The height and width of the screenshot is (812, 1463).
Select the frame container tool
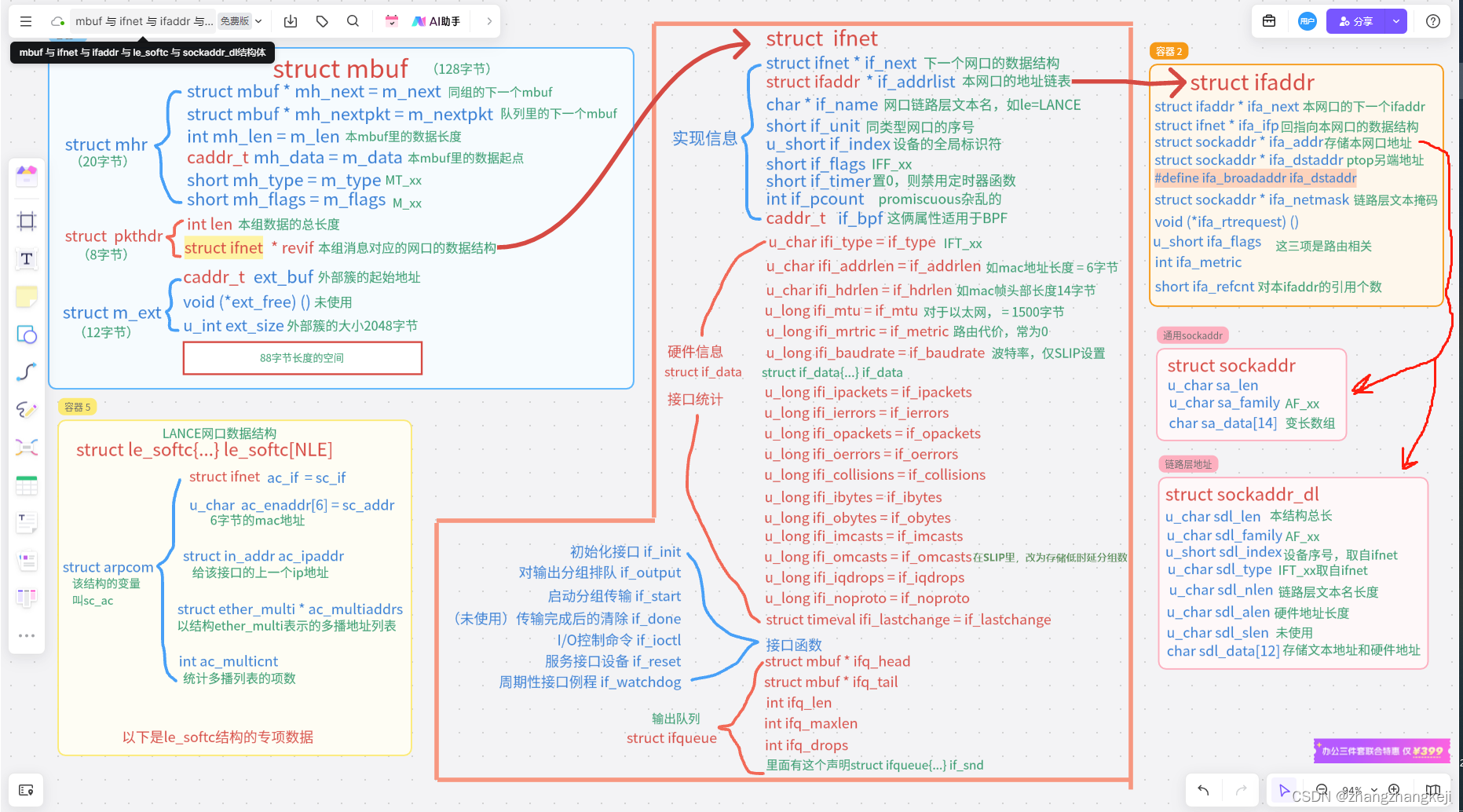[x=27, y=221]
